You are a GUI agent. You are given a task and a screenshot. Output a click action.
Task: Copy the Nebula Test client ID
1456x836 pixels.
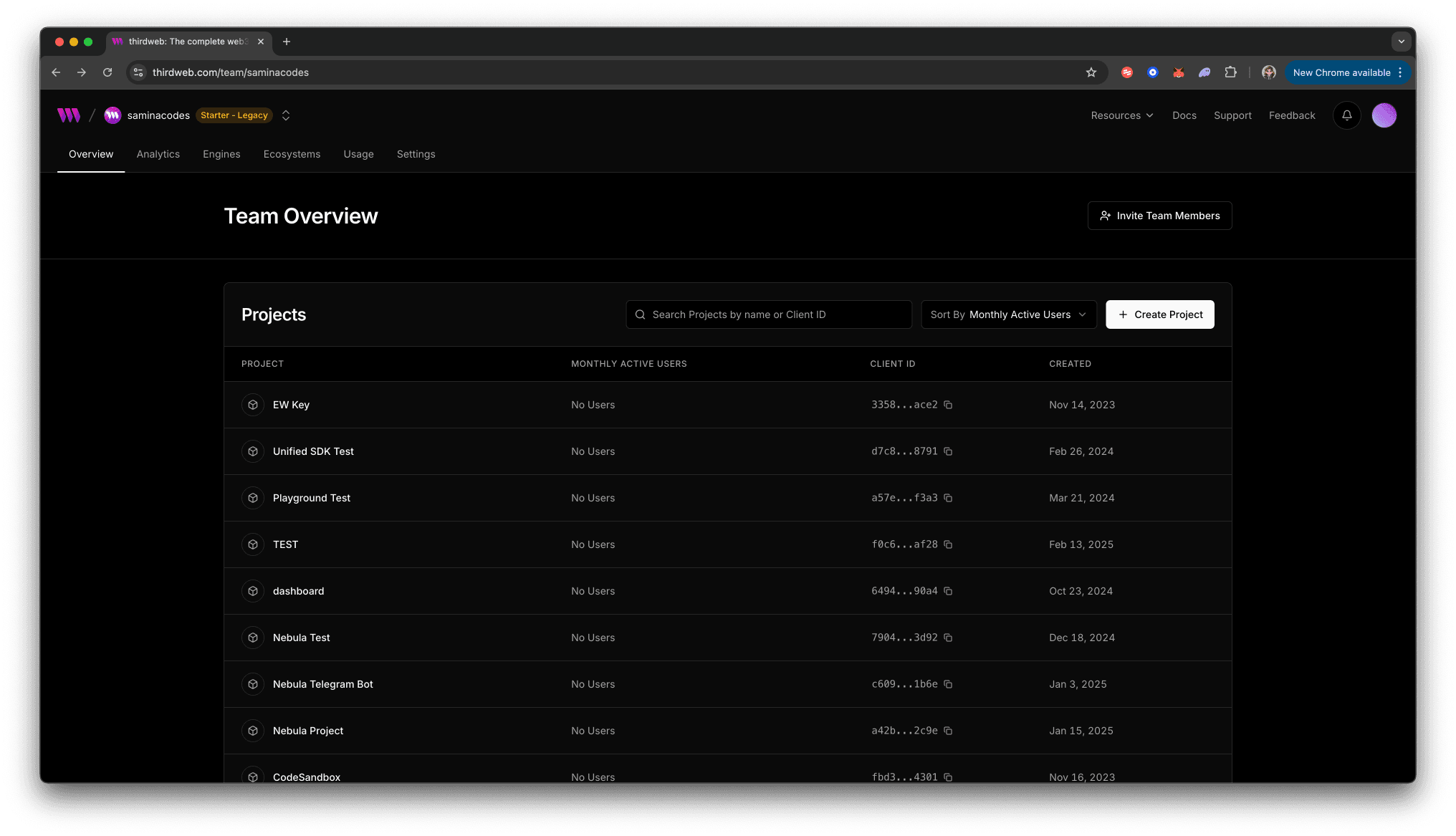pos(948,638)
